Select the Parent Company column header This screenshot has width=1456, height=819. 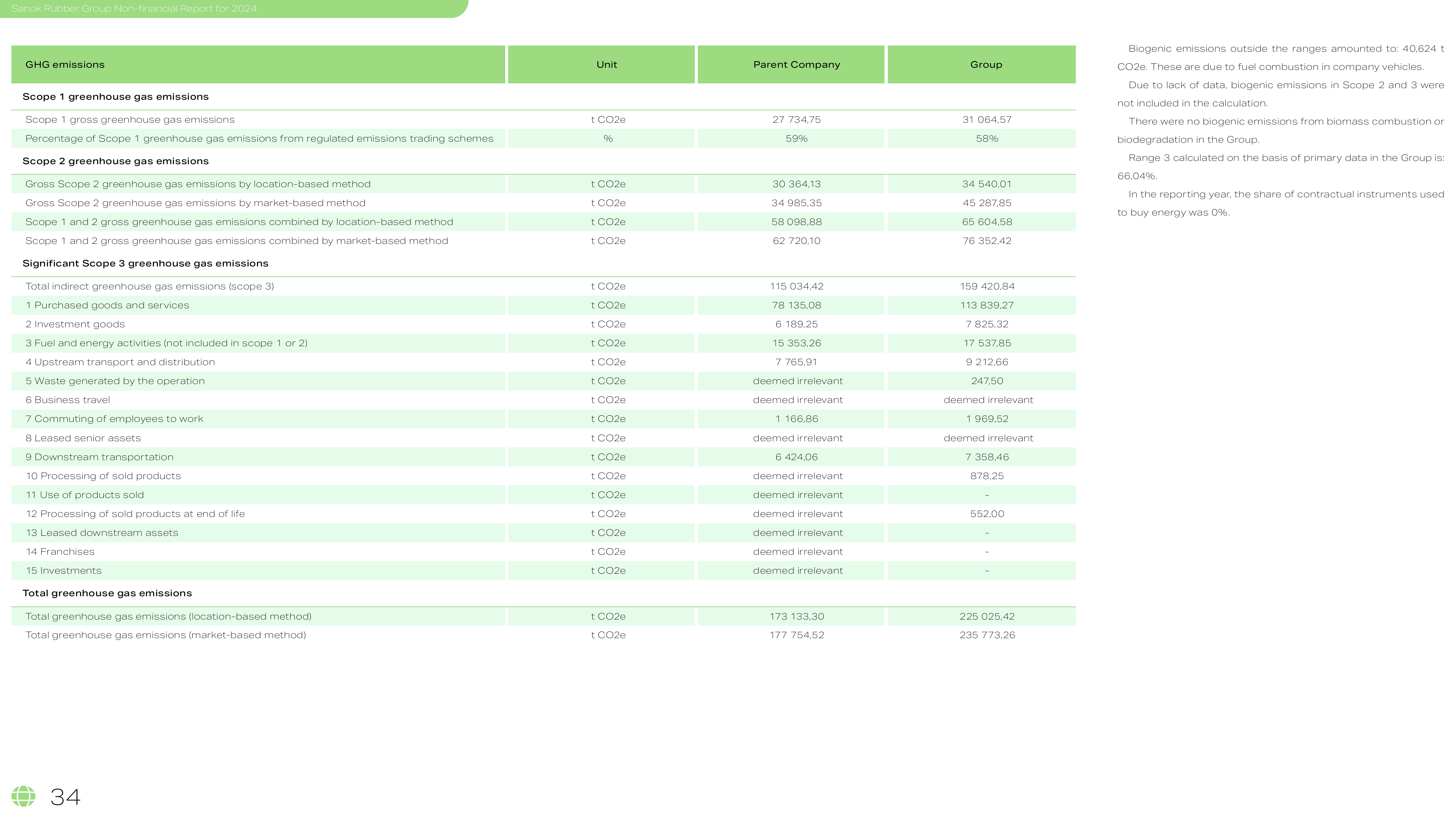[791, 64]
